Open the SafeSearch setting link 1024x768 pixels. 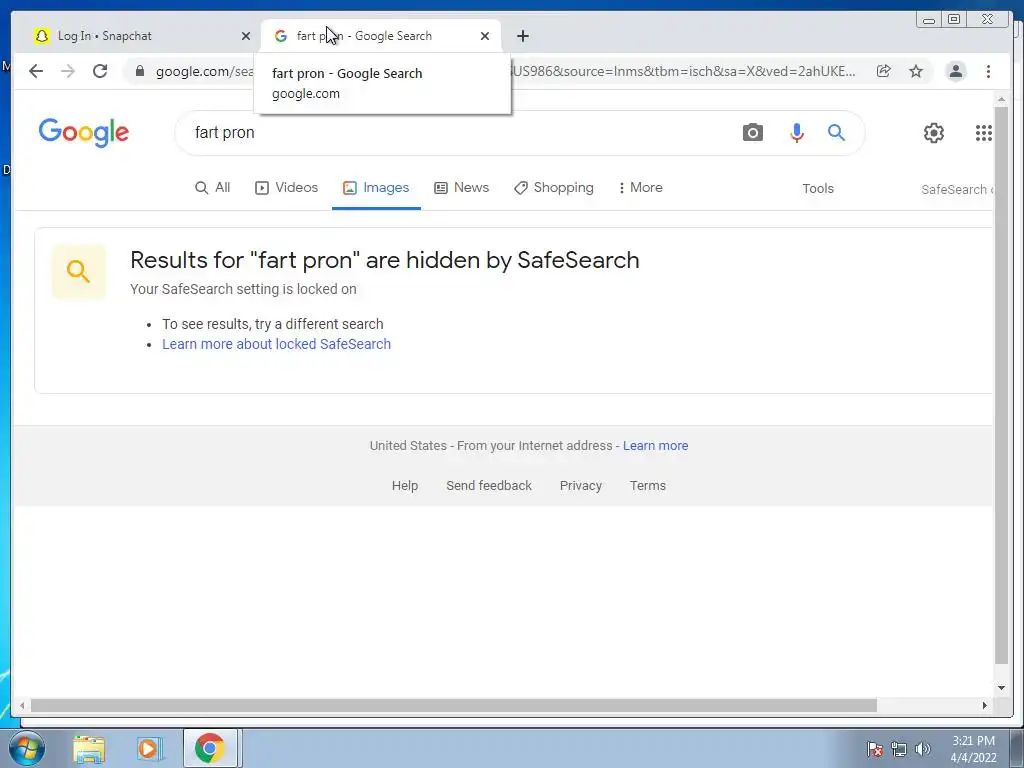[957, 189]
